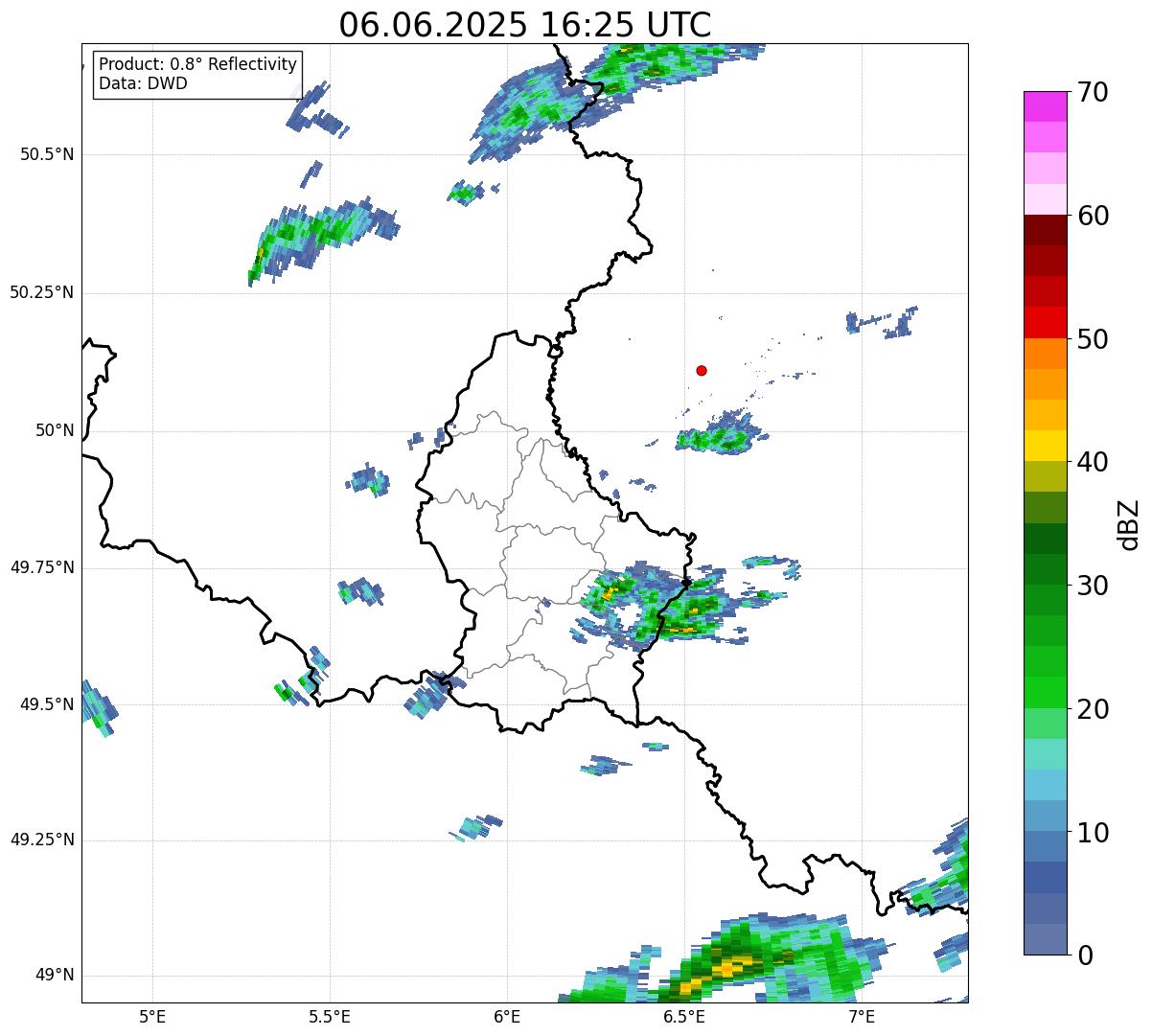Viewport: 1152px width, 1036px height.
Task: Click the longitude label "6°E"
Action: [x=507, y=1017]
